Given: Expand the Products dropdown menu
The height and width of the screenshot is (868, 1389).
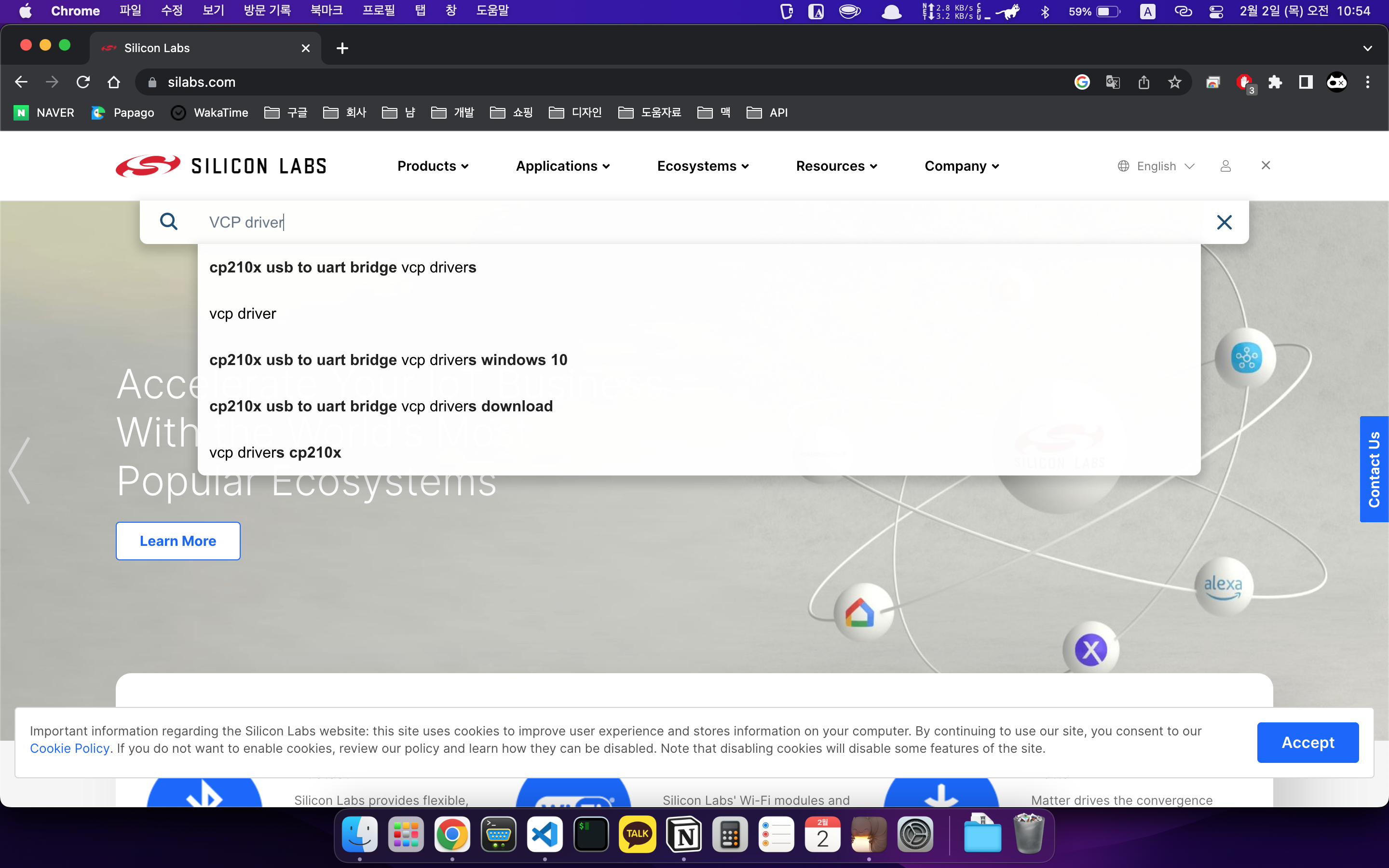Looking at the screenshot, I should (433, 166).
